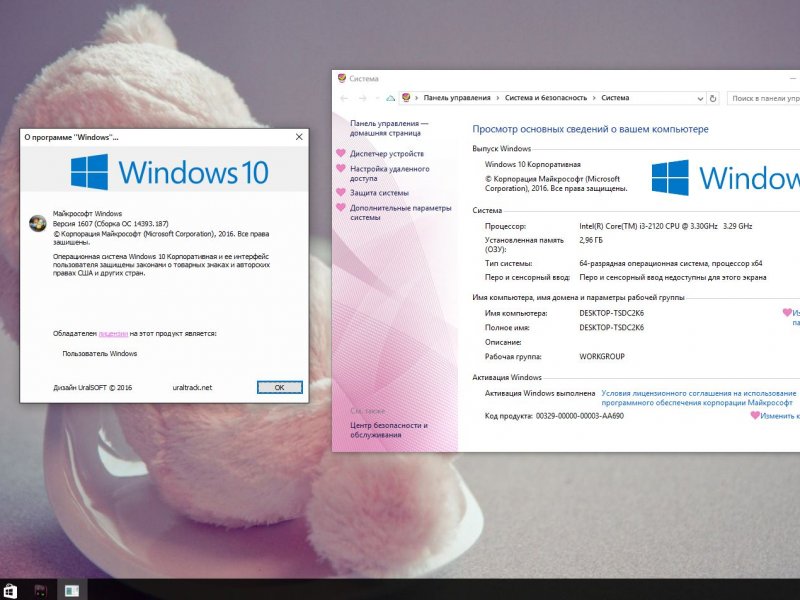The height and width of the screenshot is (600, 800).
Task: Focus the Поиск в панели управления search box
Action: [763, 98]
